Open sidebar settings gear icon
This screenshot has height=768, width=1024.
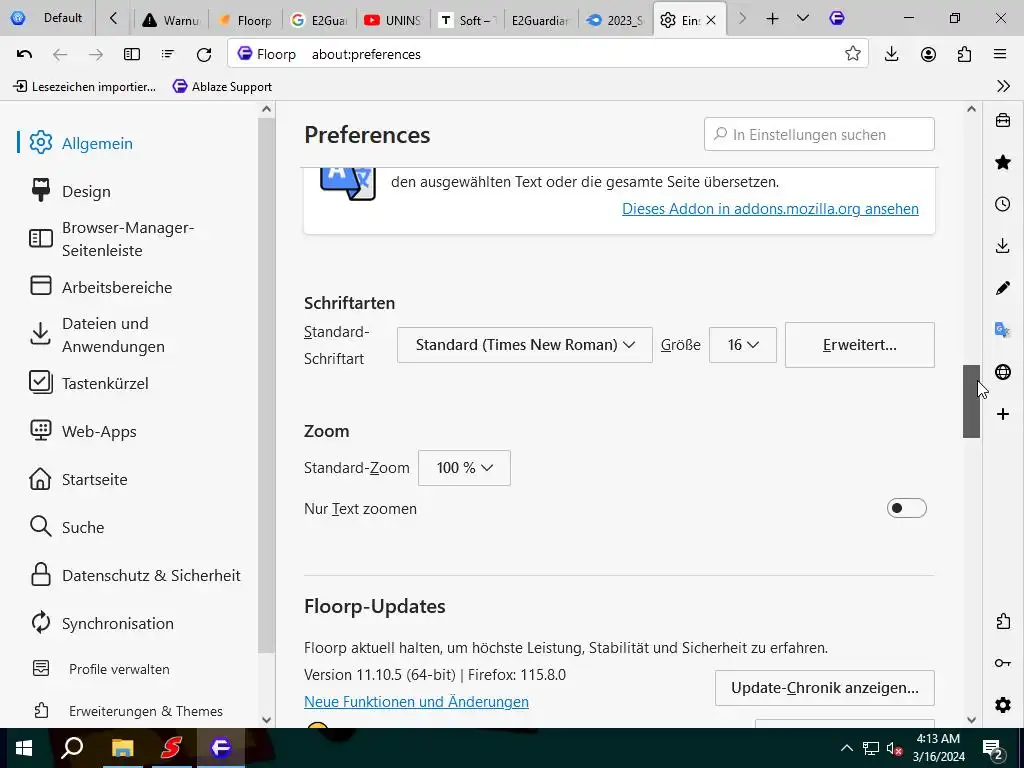click(x=1002, y=705)
